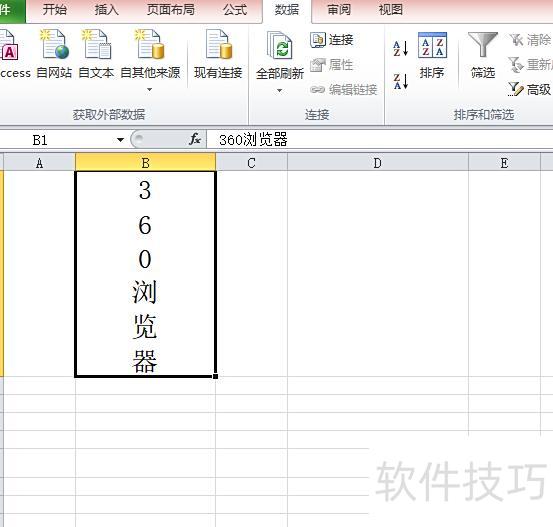Click the 属性 (Properties) button
The width and height of the screenshot is (553, 527).
(x=332, y=65)
